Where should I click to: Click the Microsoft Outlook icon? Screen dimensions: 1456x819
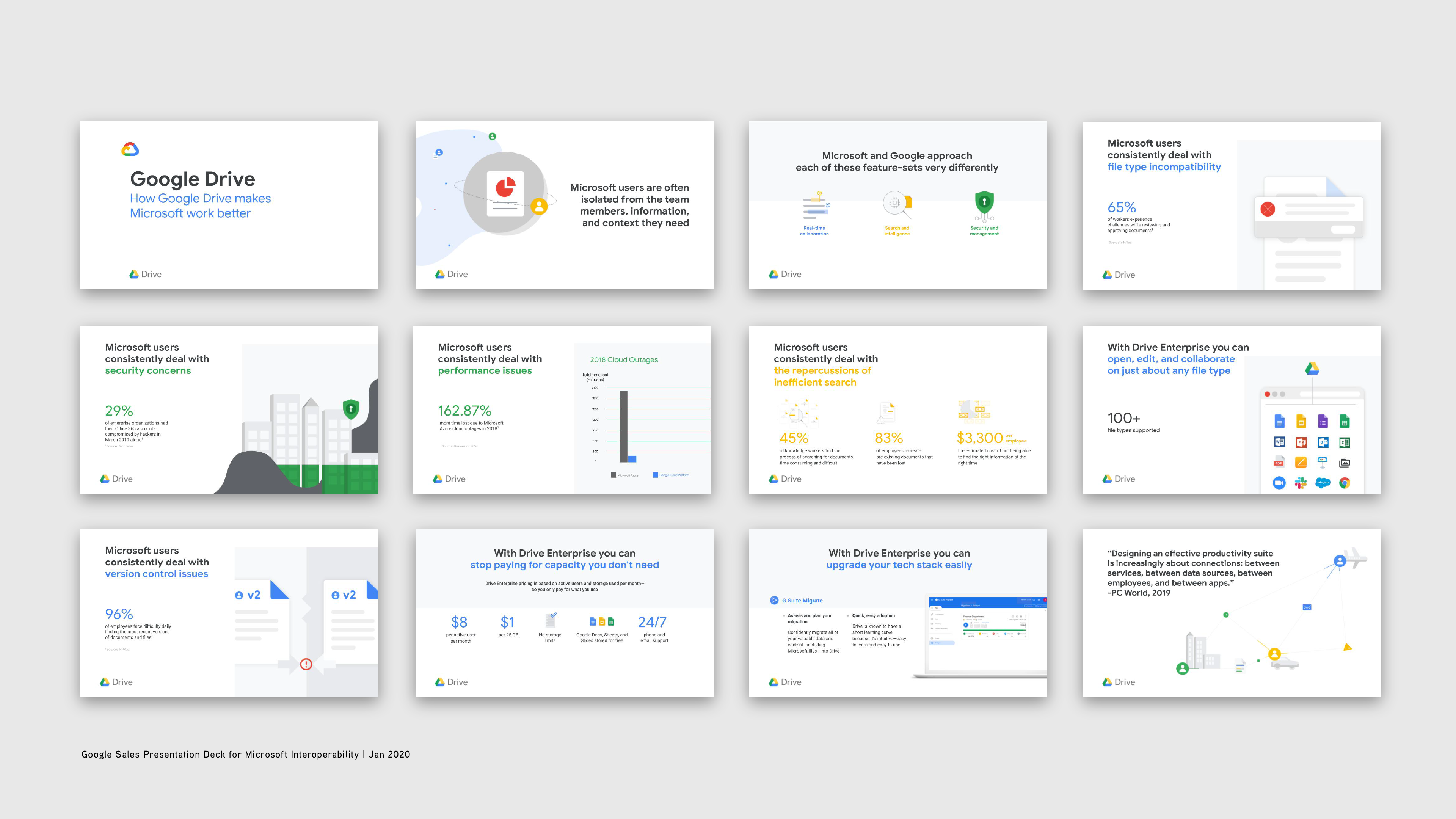(x=1323, y=442)
